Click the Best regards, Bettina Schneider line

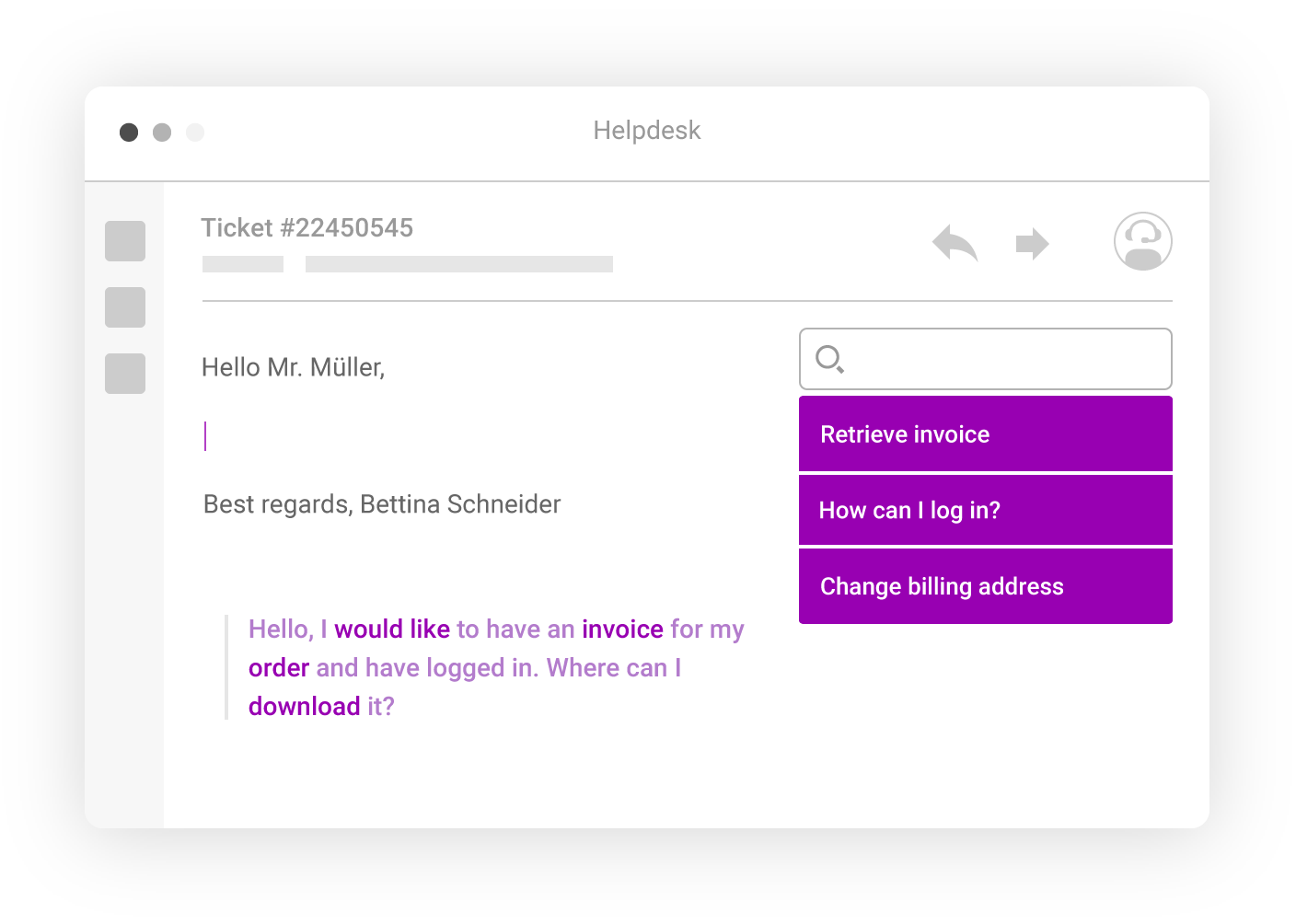(382, 504)
